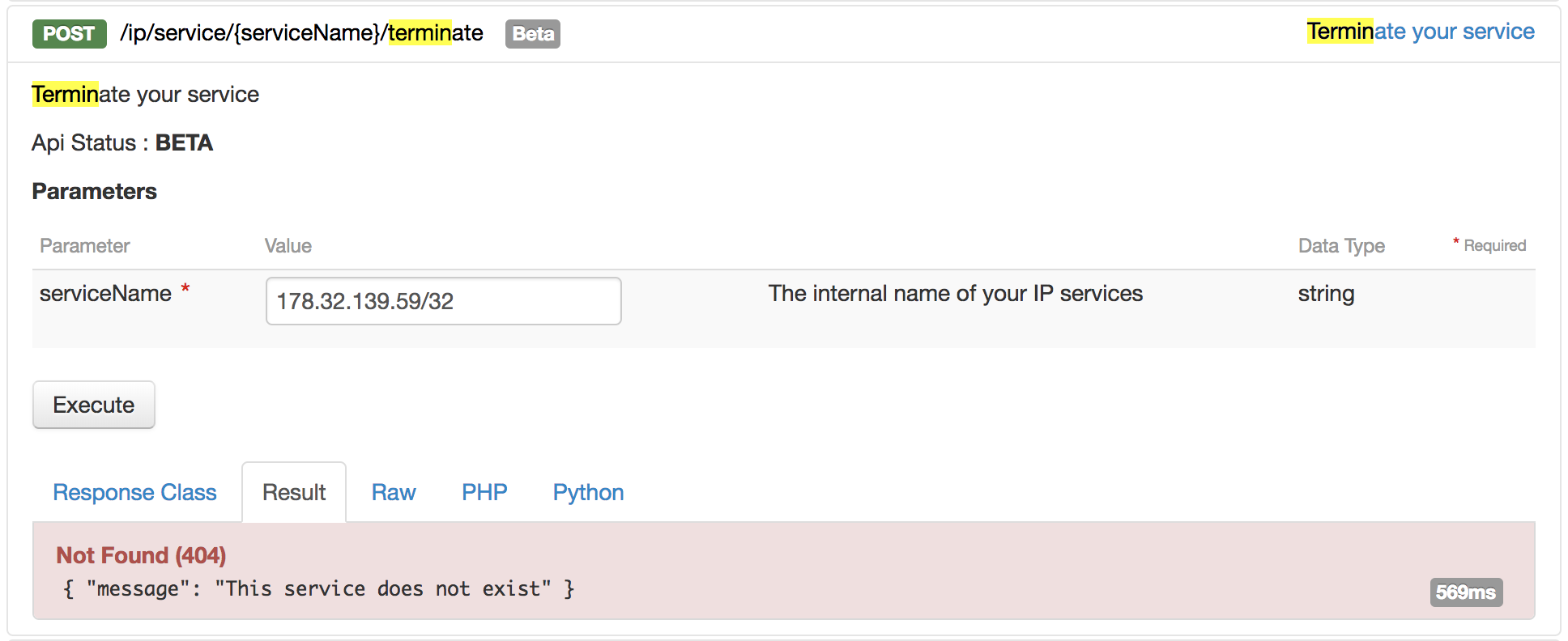Click the Parameters section heading

[95, 191]
